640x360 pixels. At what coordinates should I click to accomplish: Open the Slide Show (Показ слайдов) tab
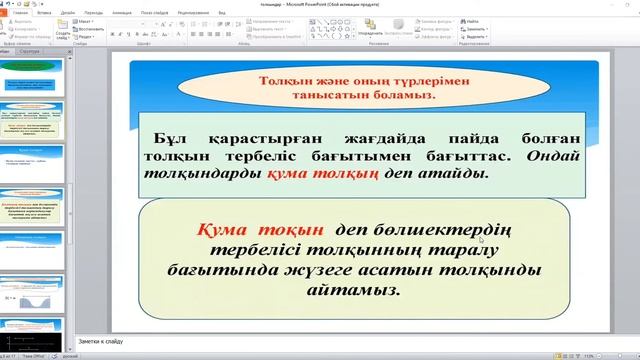[x=155, y=13]
